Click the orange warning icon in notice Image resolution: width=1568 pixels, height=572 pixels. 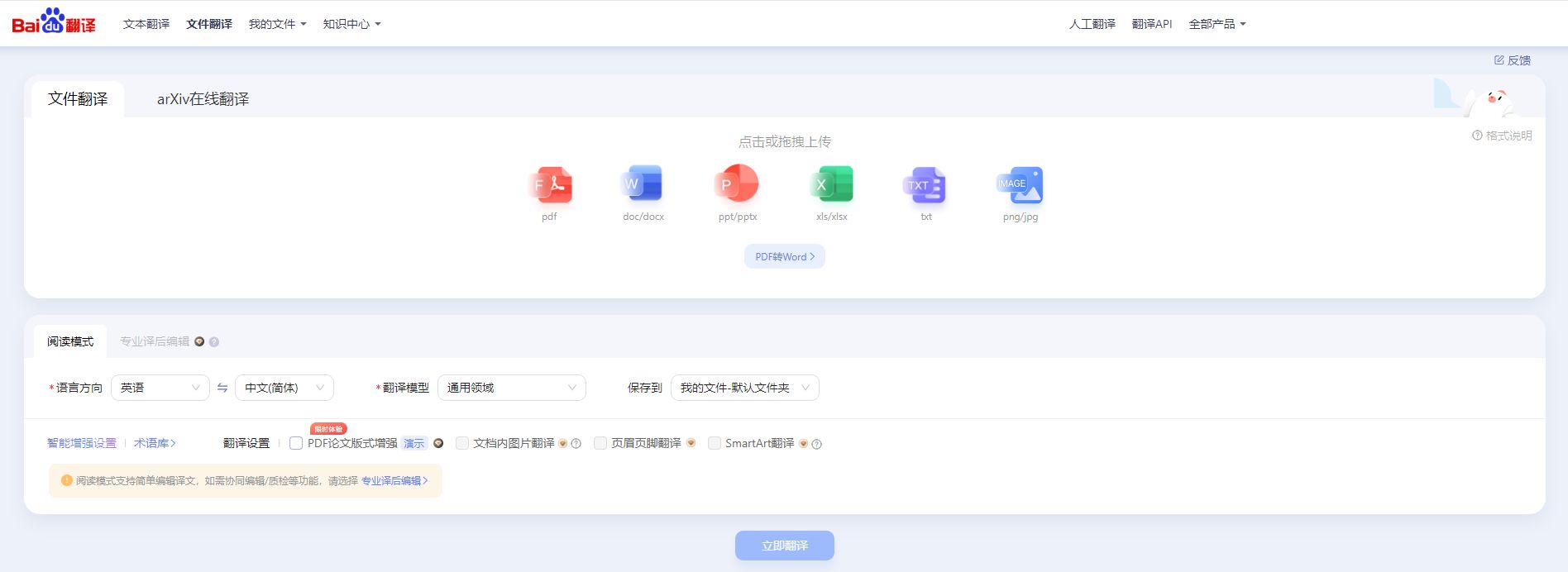pos(66,480)
